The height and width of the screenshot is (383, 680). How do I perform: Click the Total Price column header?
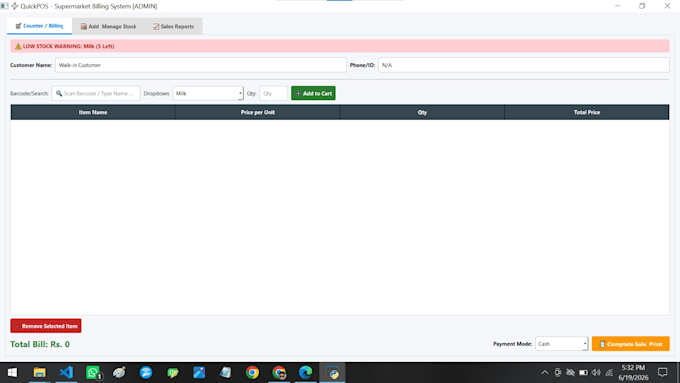(587, 112)
